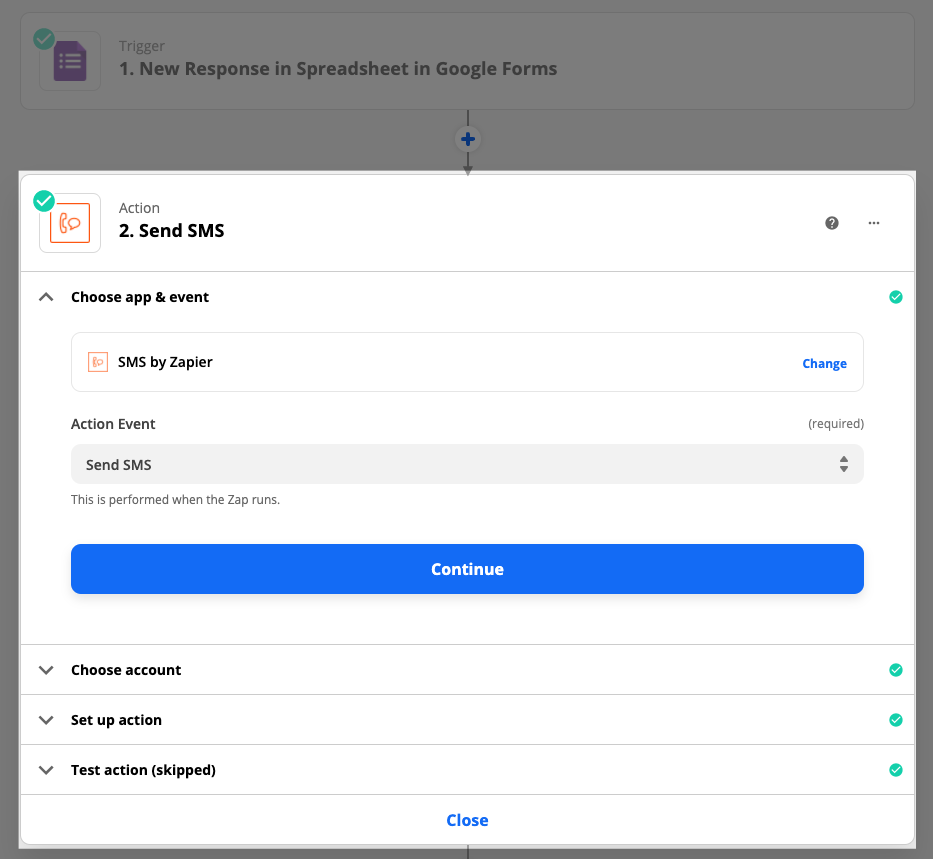The height and width of the screenshot is (859, 933).
Task: Click the Google Forms trigger icon
Action: point(70,61)
